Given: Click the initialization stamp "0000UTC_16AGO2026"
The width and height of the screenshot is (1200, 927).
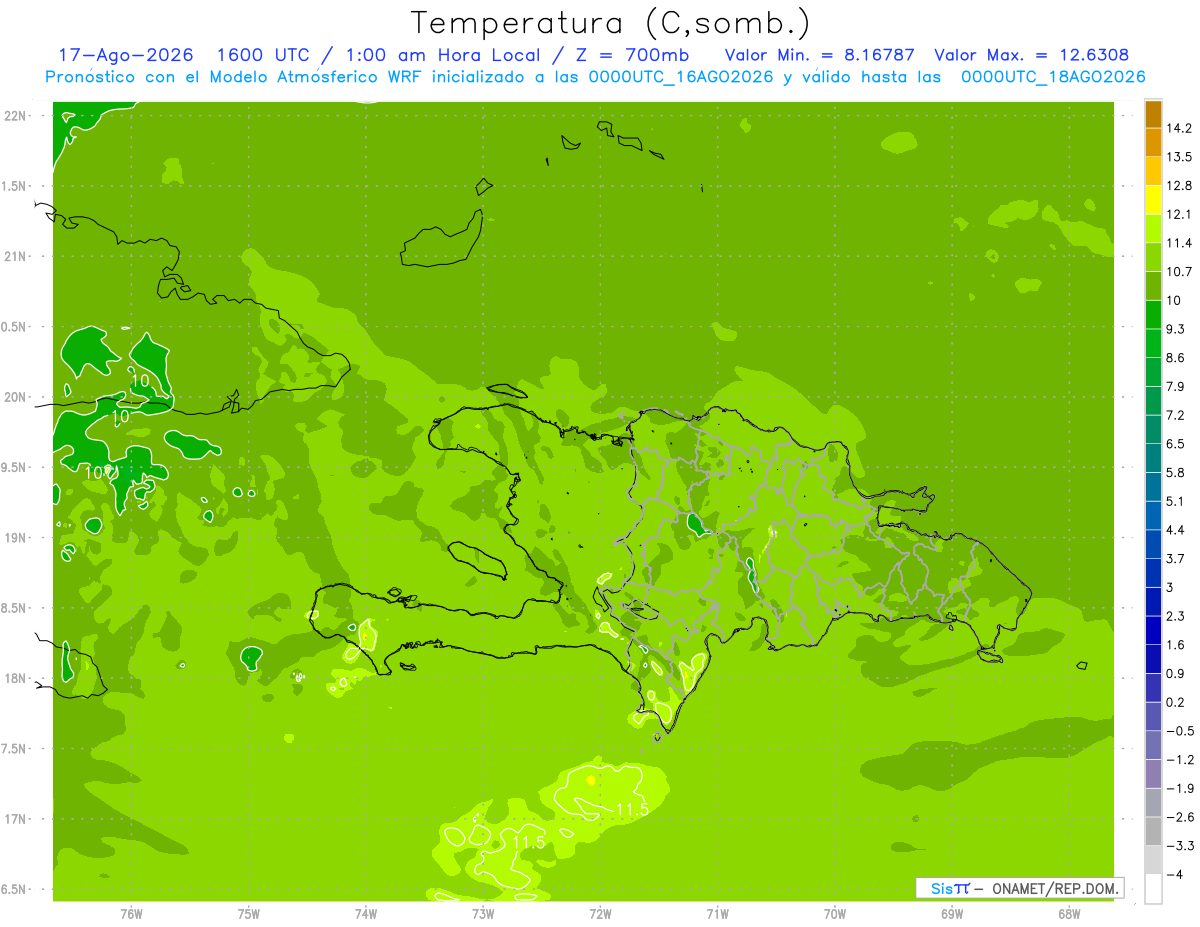Looking at the screenshot, I should click(681, 77).
